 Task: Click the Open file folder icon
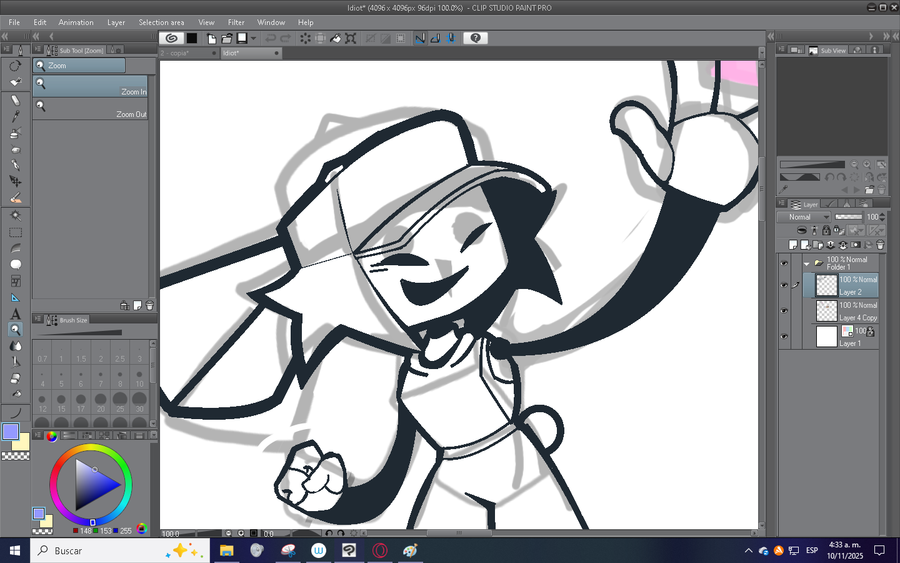pyautogui.click(x=227, y=38)
